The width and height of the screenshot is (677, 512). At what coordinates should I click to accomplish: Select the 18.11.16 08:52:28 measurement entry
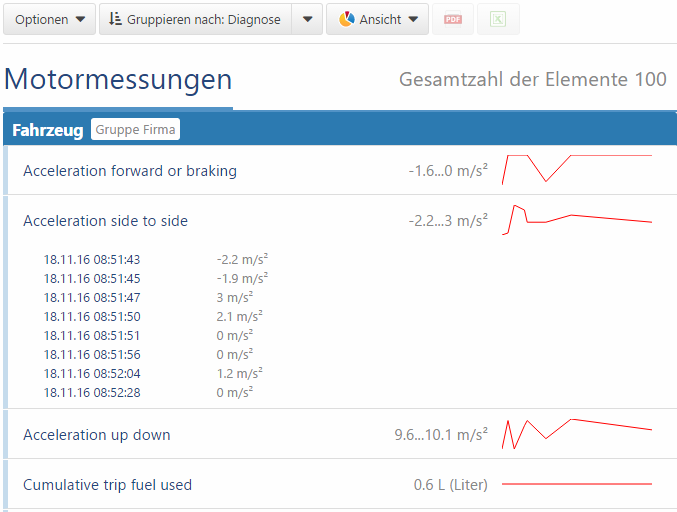click(92, 392)
